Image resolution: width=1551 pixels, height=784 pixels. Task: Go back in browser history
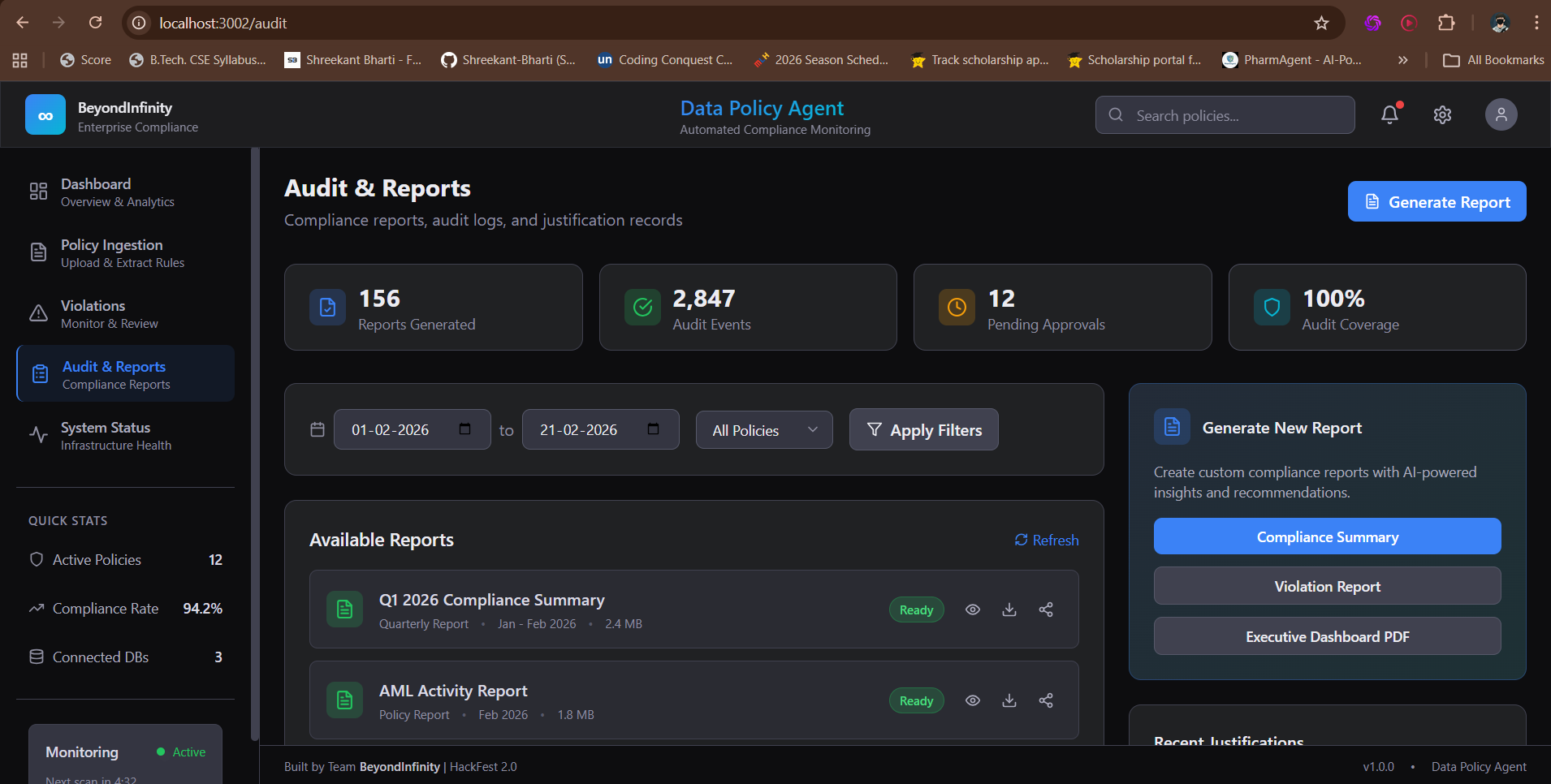(23, 23)
